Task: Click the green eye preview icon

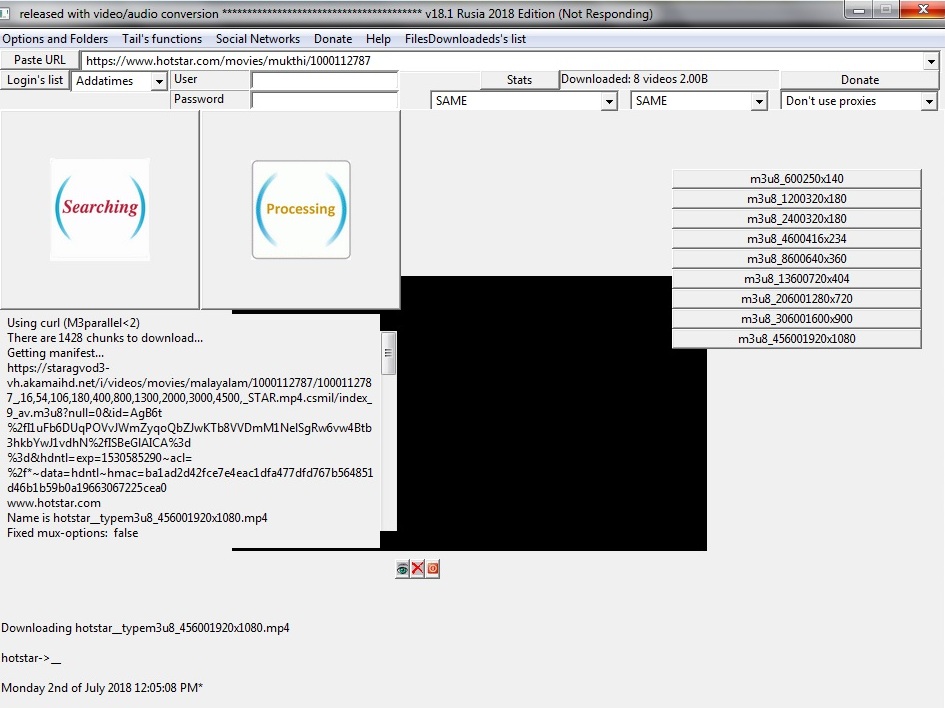Action: [402, 569]
